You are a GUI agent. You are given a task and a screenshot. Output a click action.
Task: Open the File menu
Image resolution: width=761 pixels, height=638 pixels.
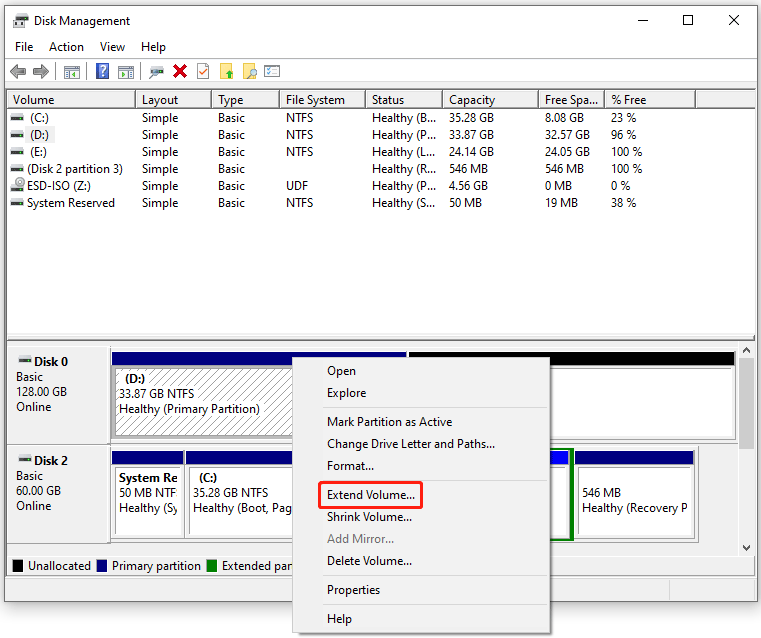pos(24,47)
